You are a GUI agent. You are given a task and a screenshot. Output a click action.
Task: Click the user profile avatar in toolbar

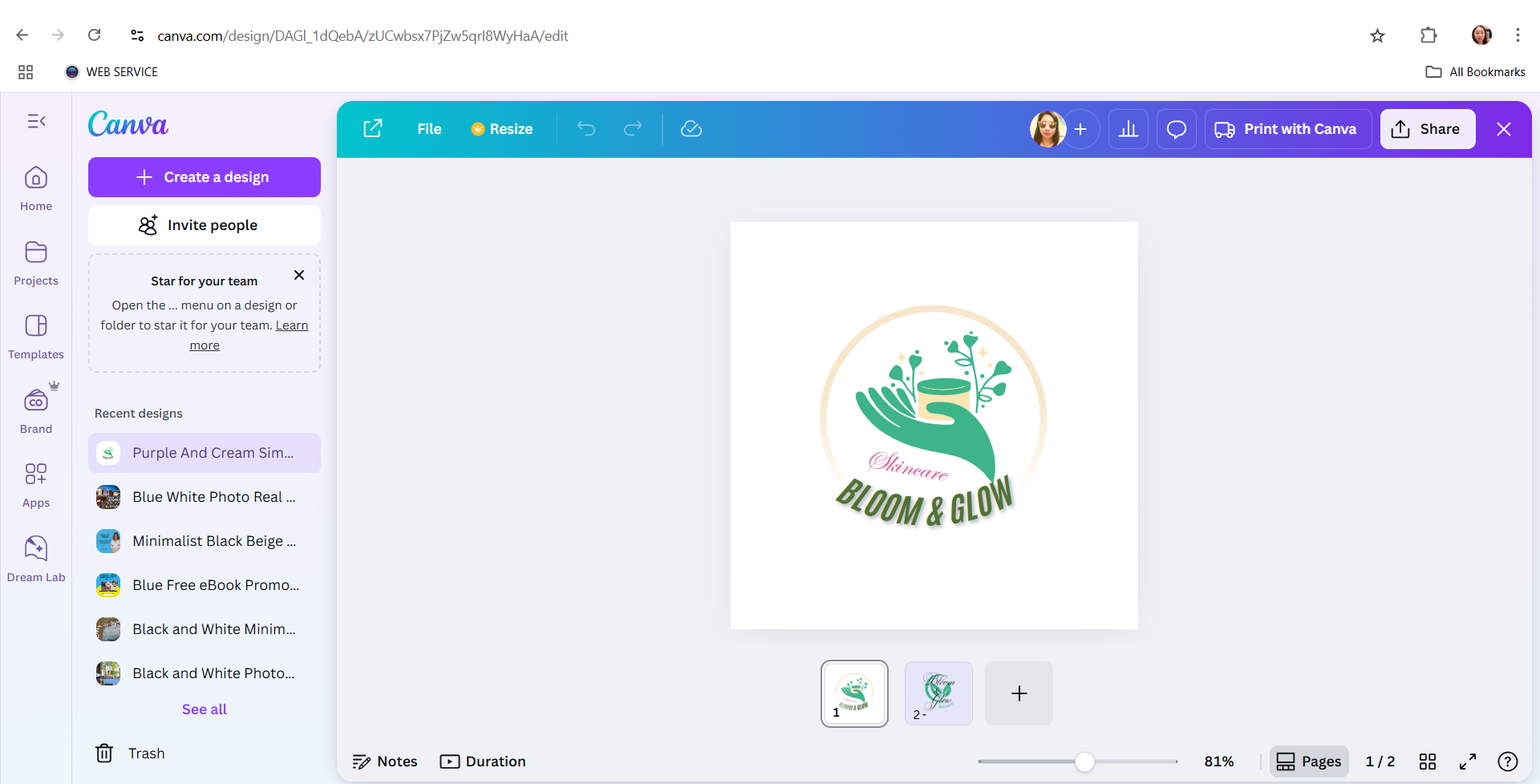[1048, 129]
